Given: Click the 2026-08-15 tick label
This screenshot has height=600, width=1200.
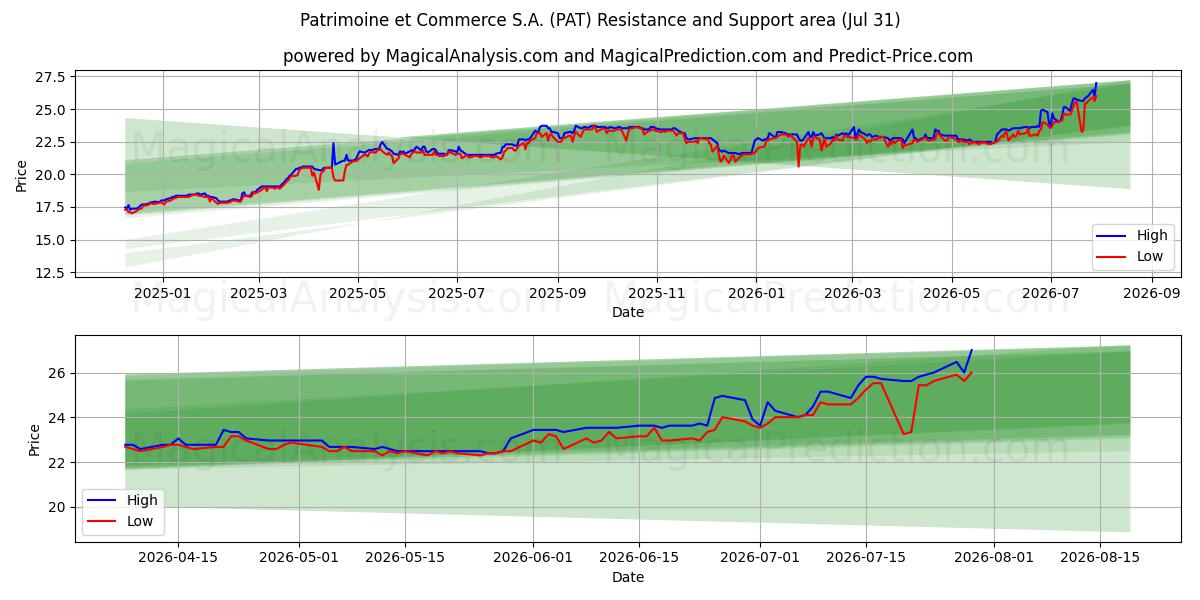Looking at the screenshot, I should pyautogui.click(x=1099, y=560).
